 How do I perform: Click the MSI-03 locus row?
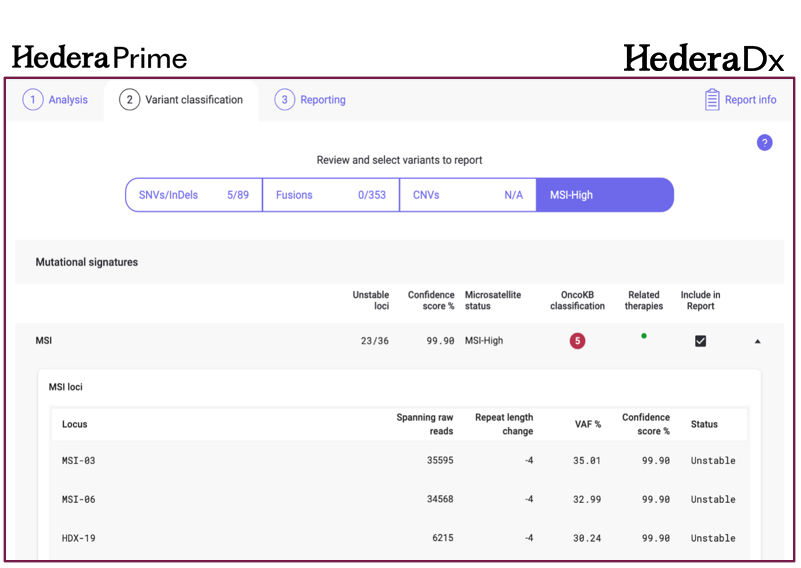point(400,461)
